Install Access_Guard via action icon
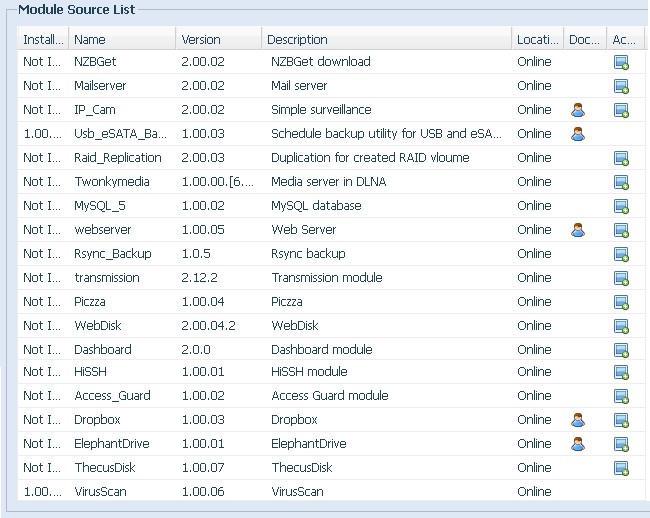 pos(621,397)
